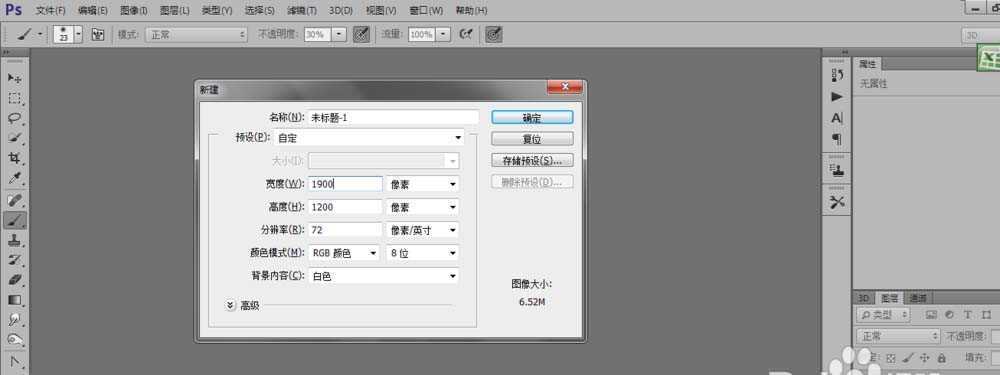Click the 确定 button
This screenshot has height=375, width=1000.
pyautogui.click(x=532, y=117)
